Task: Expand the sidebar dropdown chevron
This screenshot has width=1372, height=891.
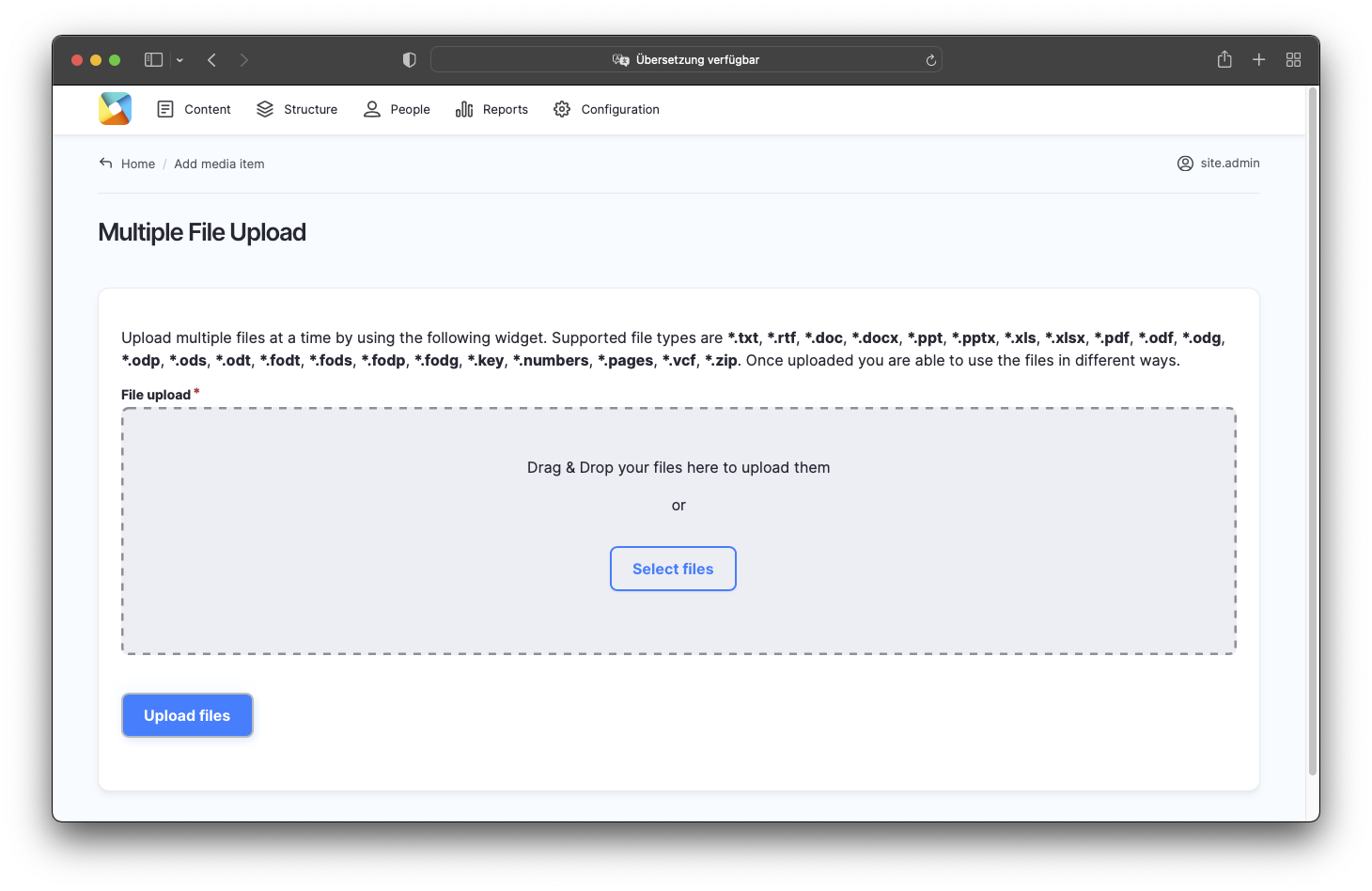Action: click(x=179, y=60)
